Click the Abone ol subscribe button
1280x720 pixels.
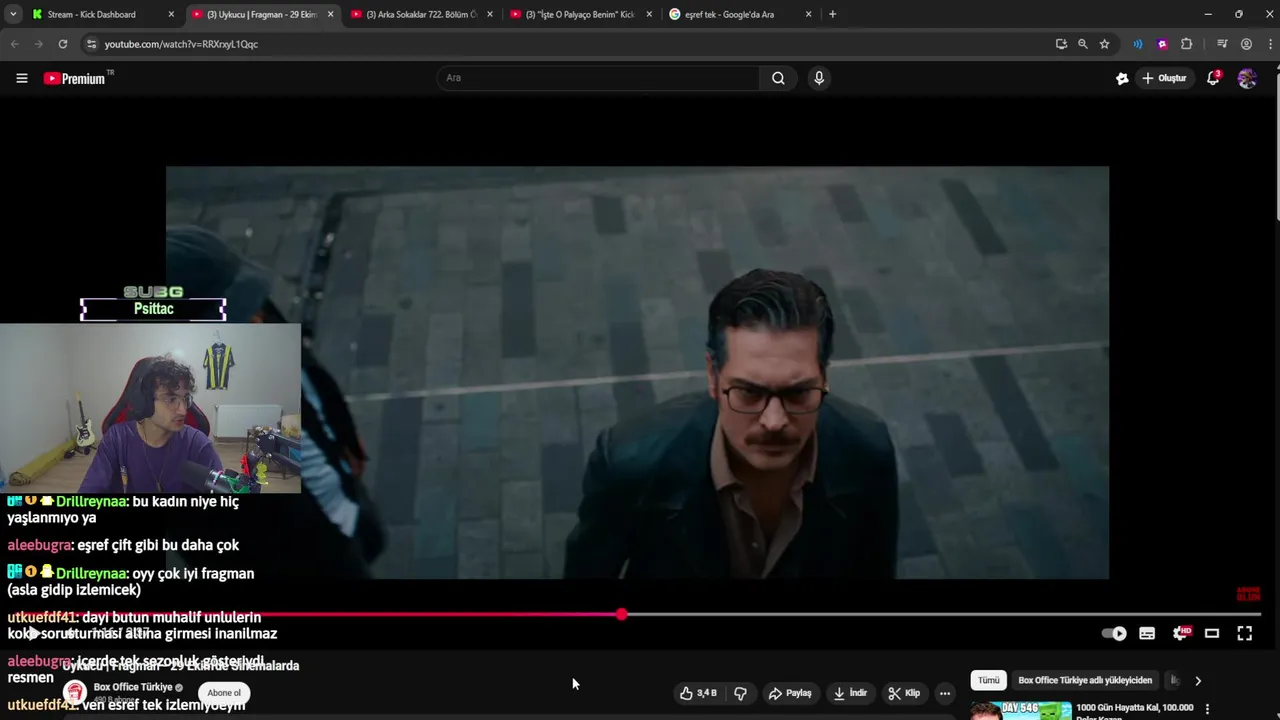coord(224,693)
